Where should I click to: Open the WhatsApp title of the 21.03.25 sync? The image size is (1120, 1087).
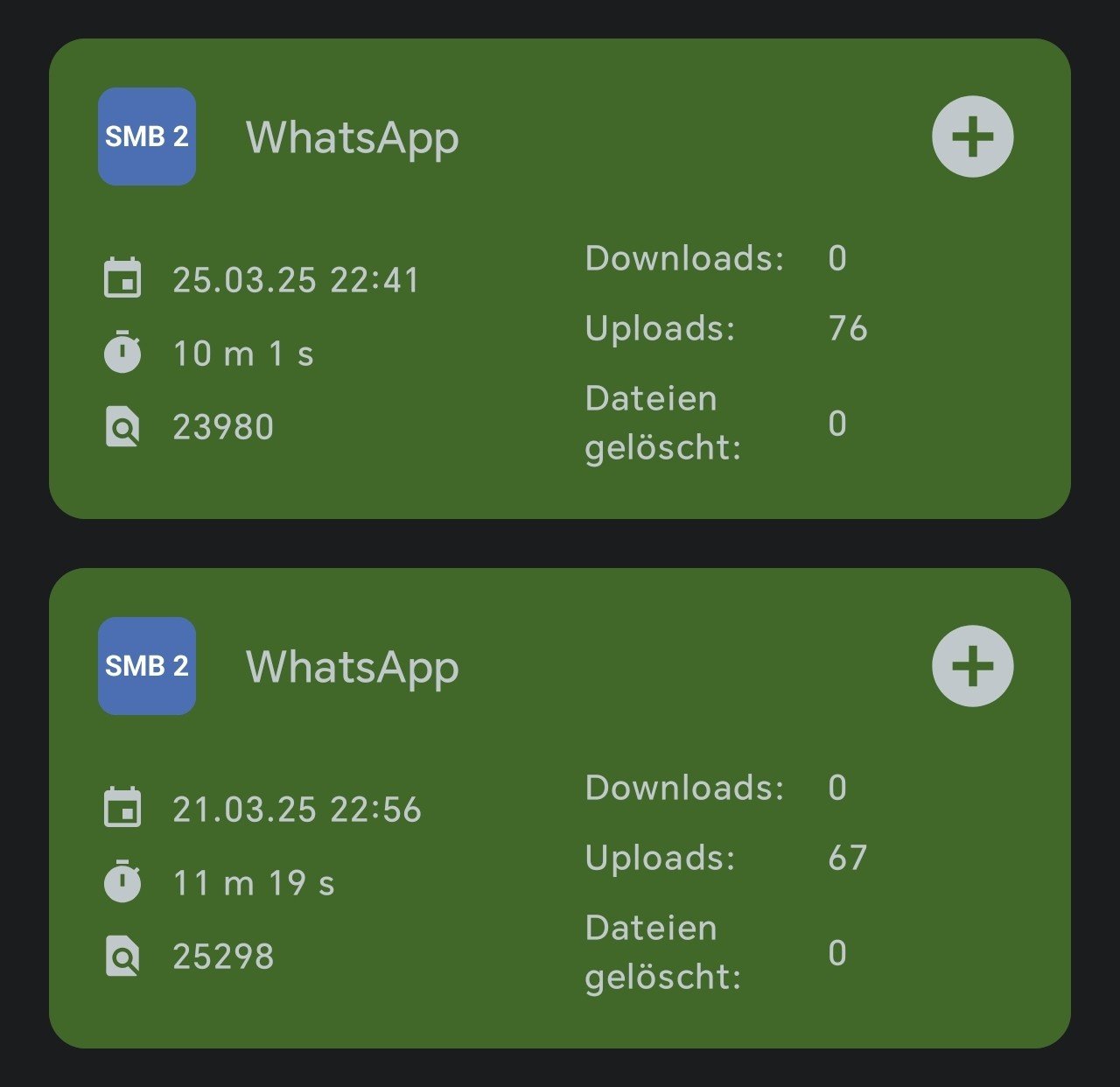coord(352,668)
